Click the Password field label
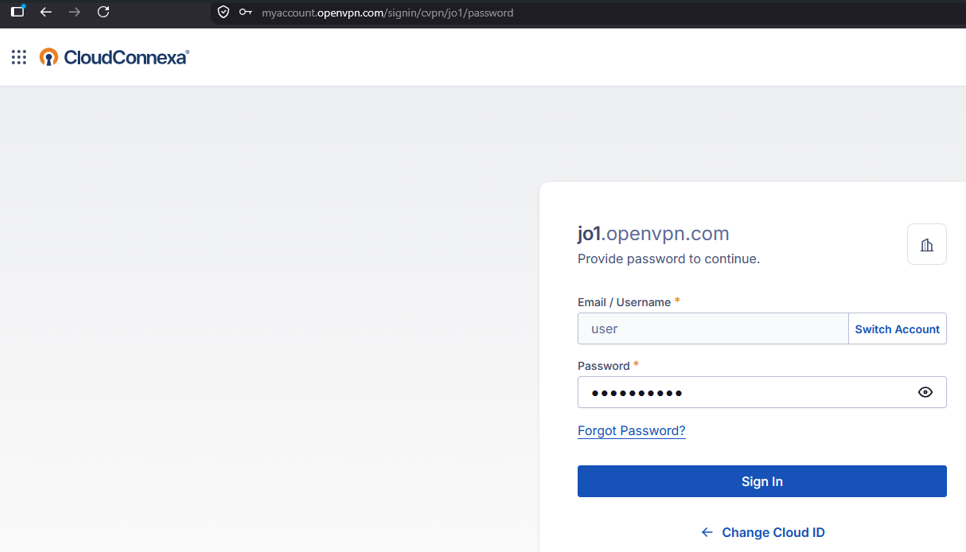The height and width of the screenshot is (552, 966). [x=604, y=366]
